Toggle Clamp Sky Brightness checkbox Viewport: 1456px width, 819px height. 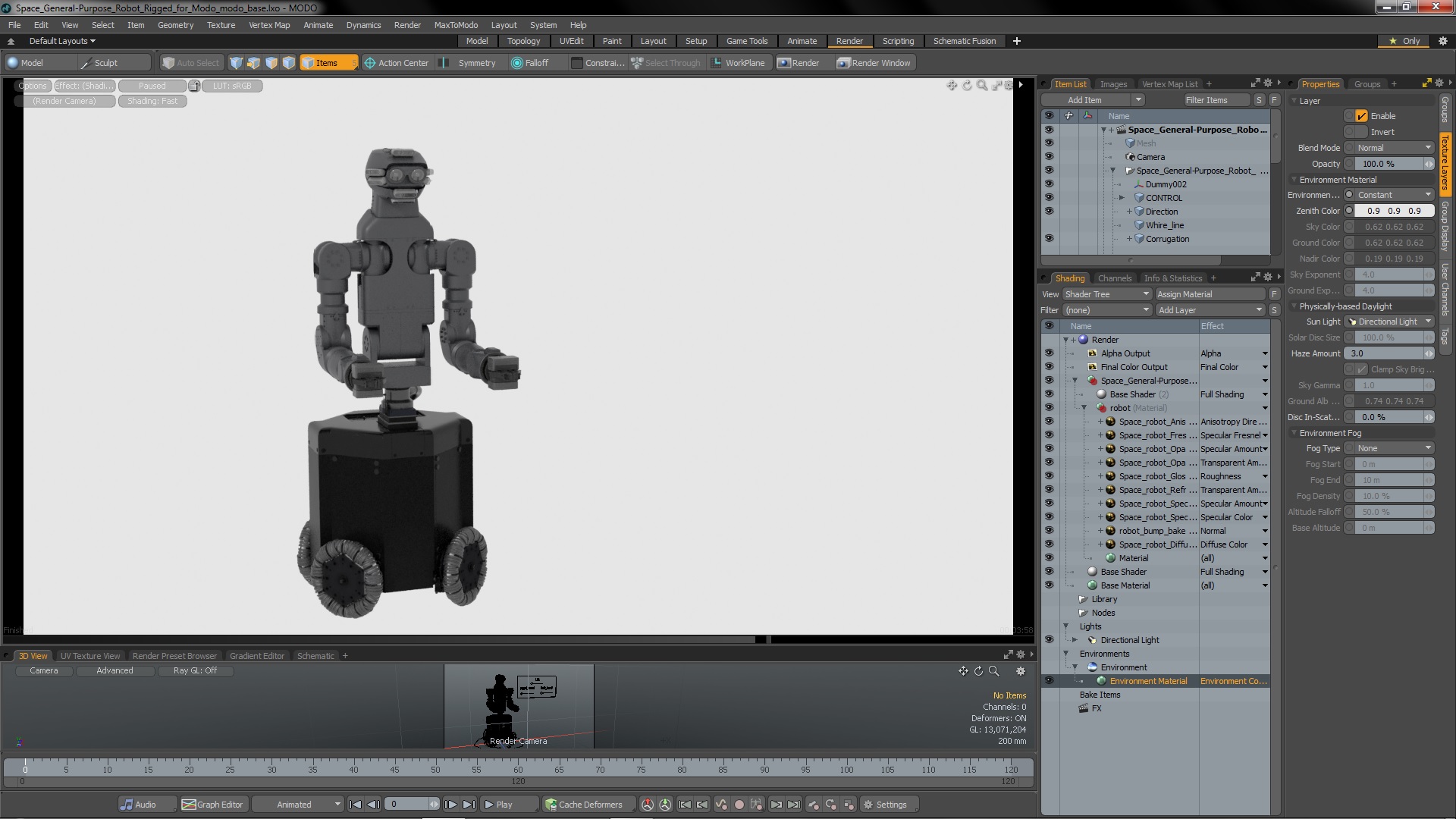point(1362,369)
